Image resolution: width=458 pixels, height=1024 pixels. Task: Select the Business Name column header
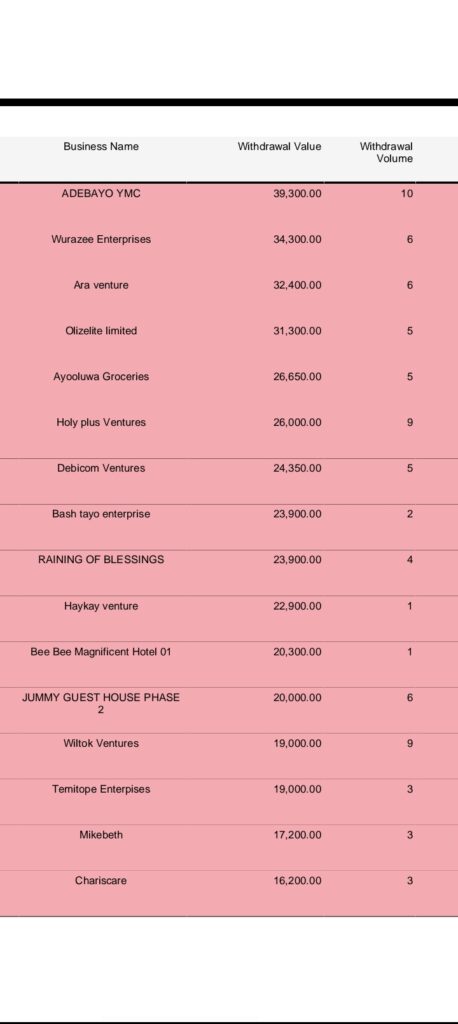click(101, 147)
